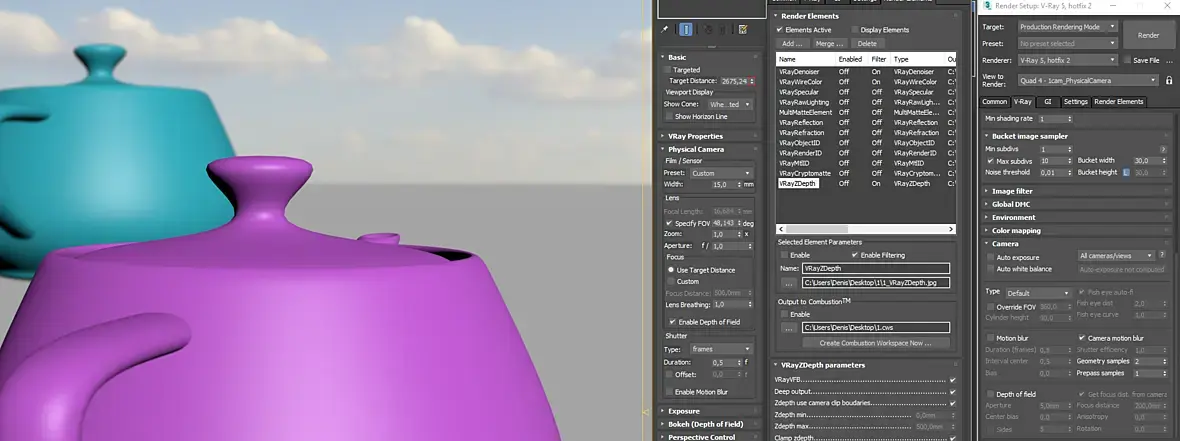The height and width of the screenshot is (441, 1180).
Task: Click the Render button
Action: point(1148,35)
